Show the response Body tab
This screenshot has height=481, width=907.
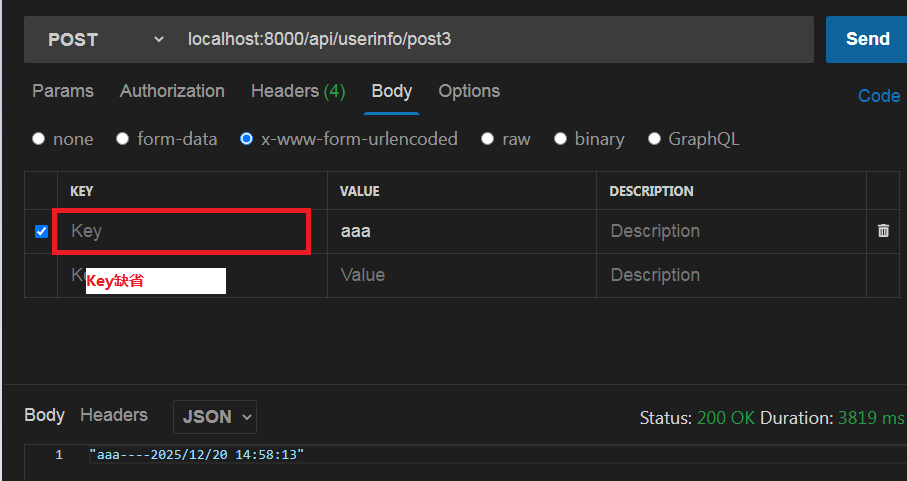45,415
